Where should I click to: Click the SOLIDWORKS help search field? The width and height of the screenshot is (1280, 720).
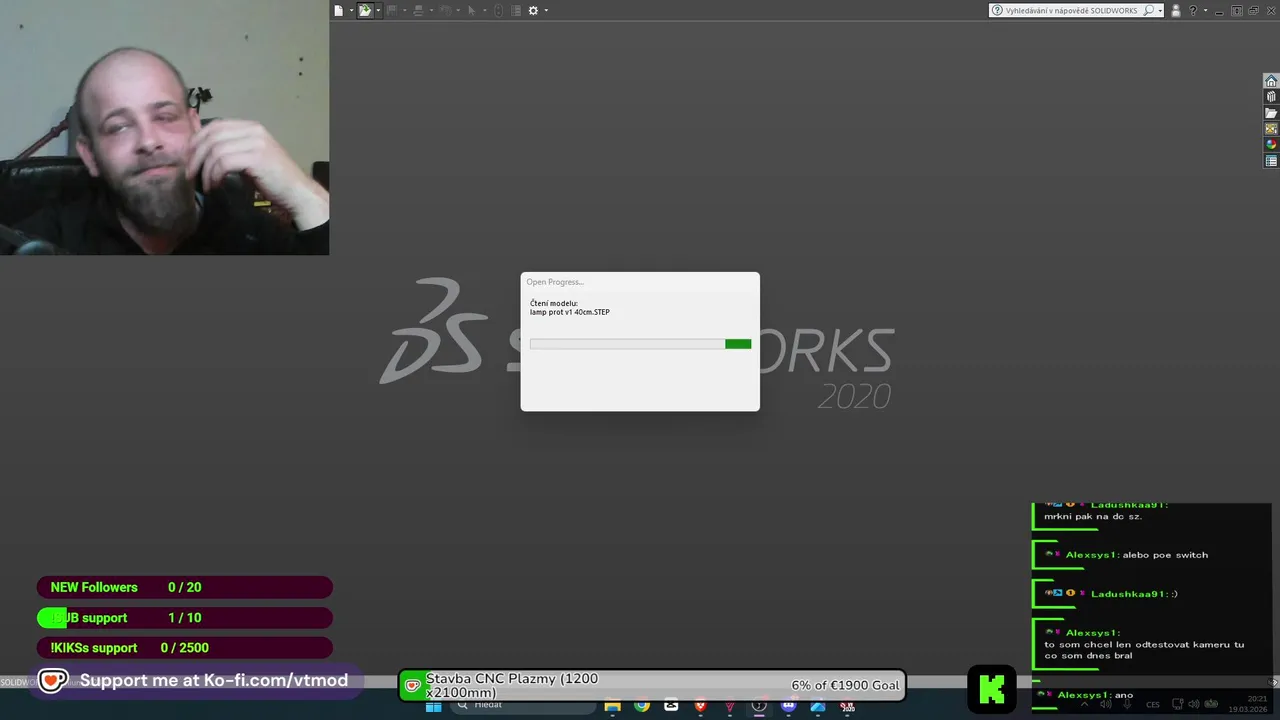(1076, 10)
